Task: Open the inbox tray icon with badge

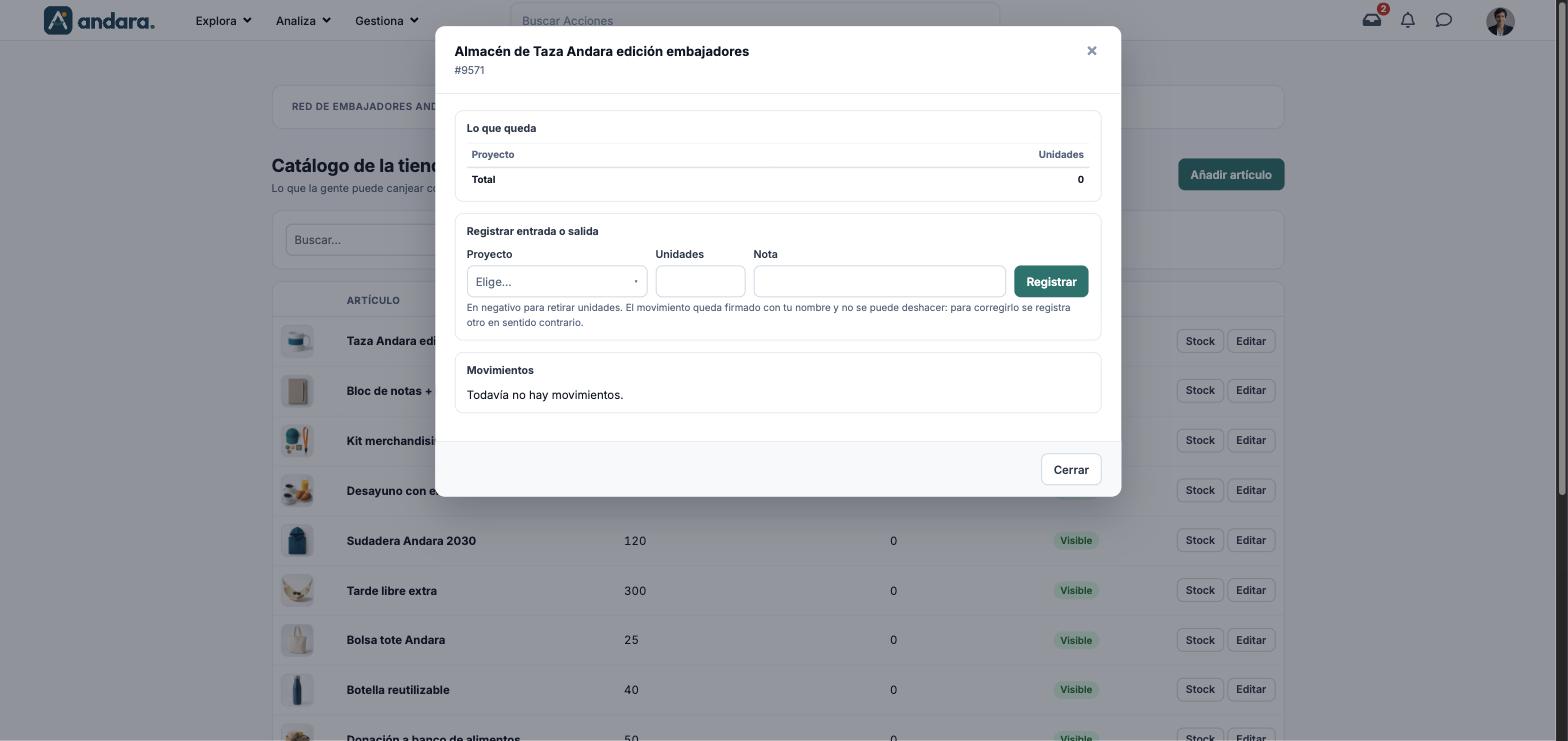Action: [x=1372, y=20]
